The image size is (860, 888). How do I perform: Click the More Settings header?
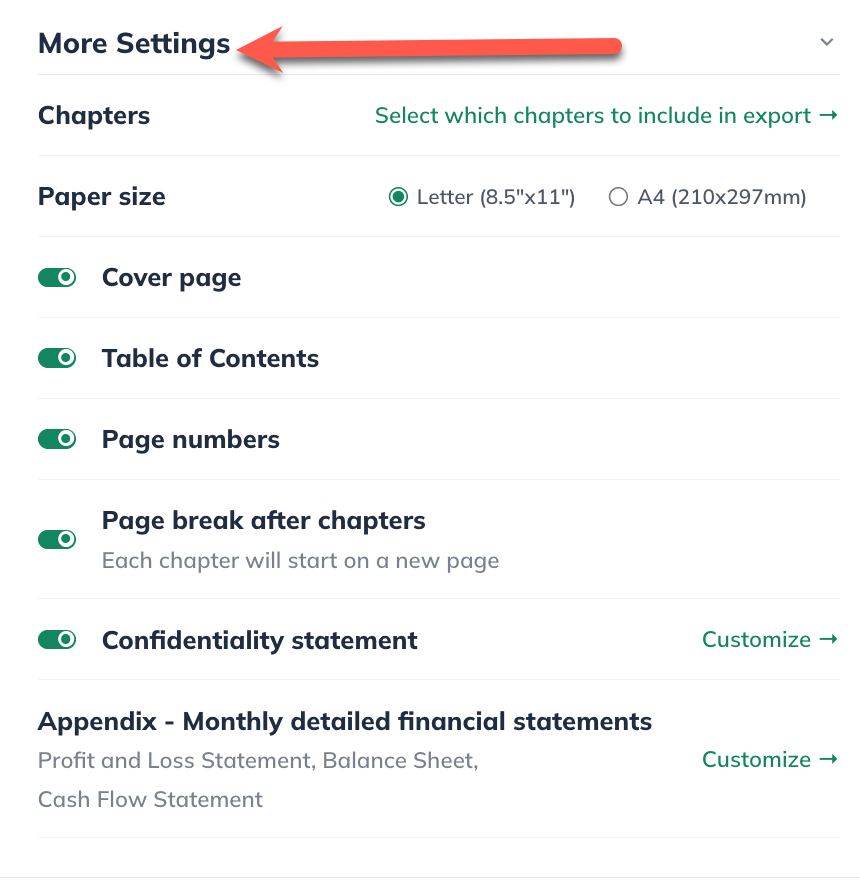tap(133, 43)
